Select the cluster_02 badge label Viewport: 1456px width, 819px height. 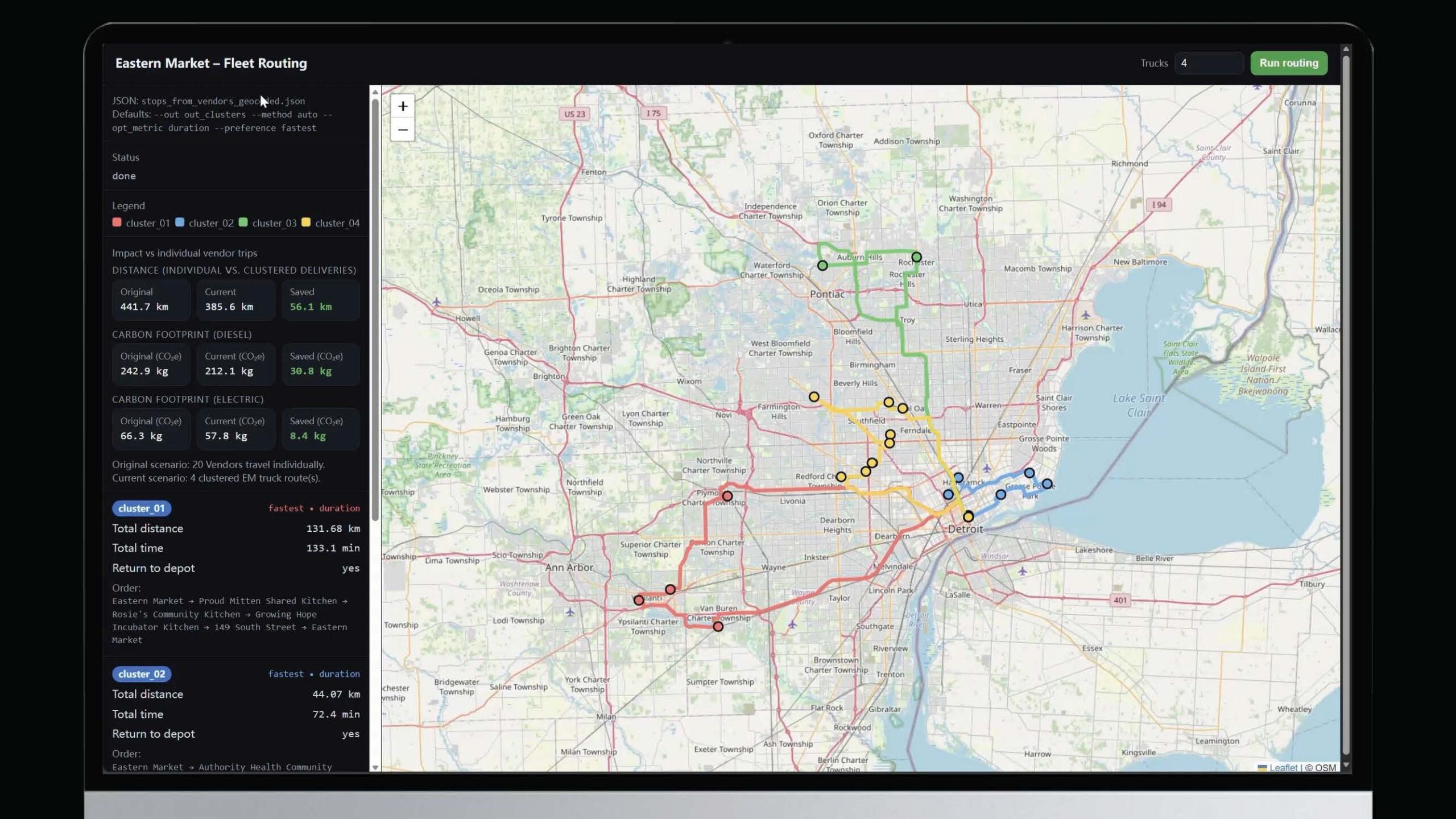coord(142,674)
